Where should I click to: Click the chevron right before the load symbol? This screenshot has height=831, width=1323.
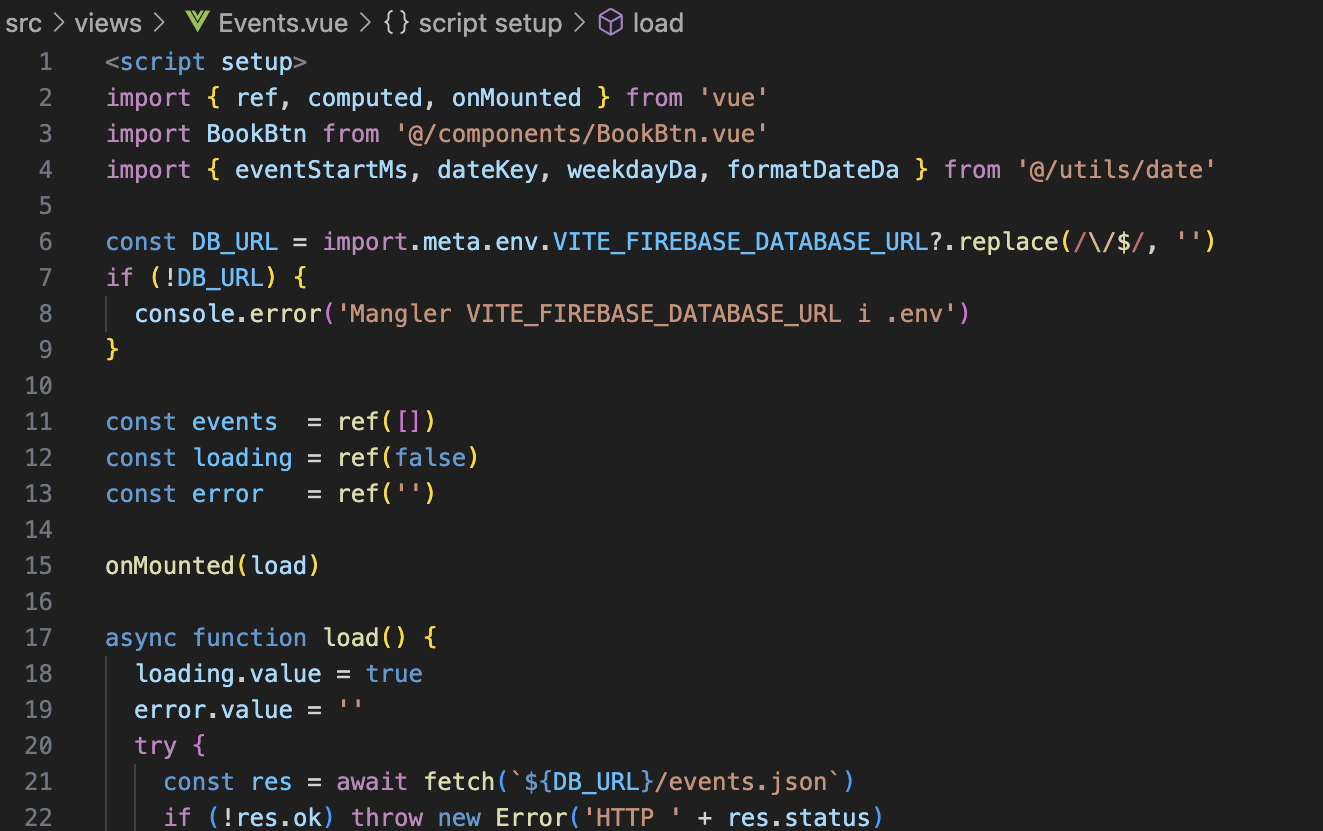pyautogui.click(x=580, y=23)
